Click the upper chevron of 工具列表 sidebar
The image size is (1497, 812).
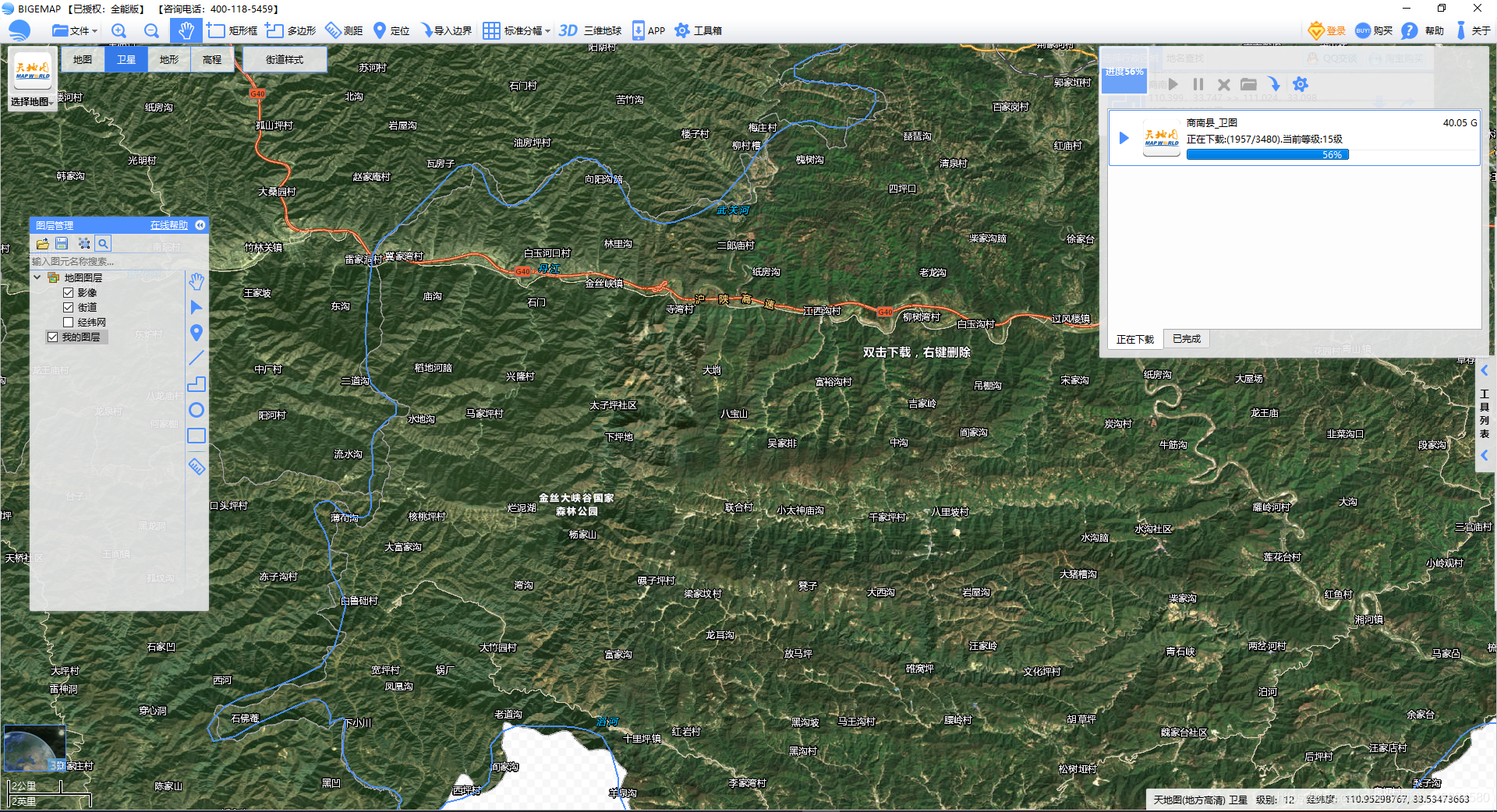click(1485, 371)
